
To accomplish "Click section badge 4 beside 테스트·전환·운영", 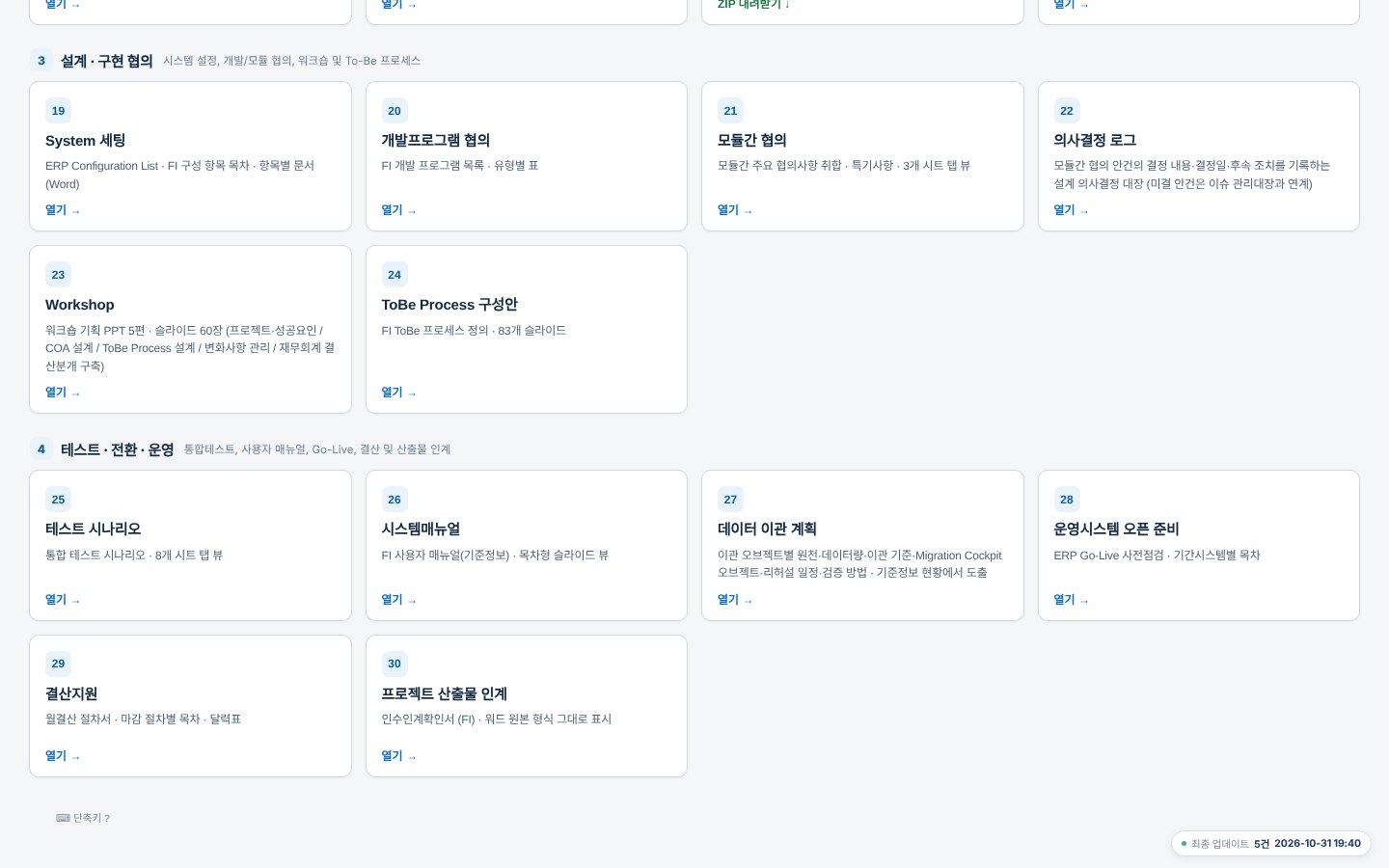I will [41, 449].
